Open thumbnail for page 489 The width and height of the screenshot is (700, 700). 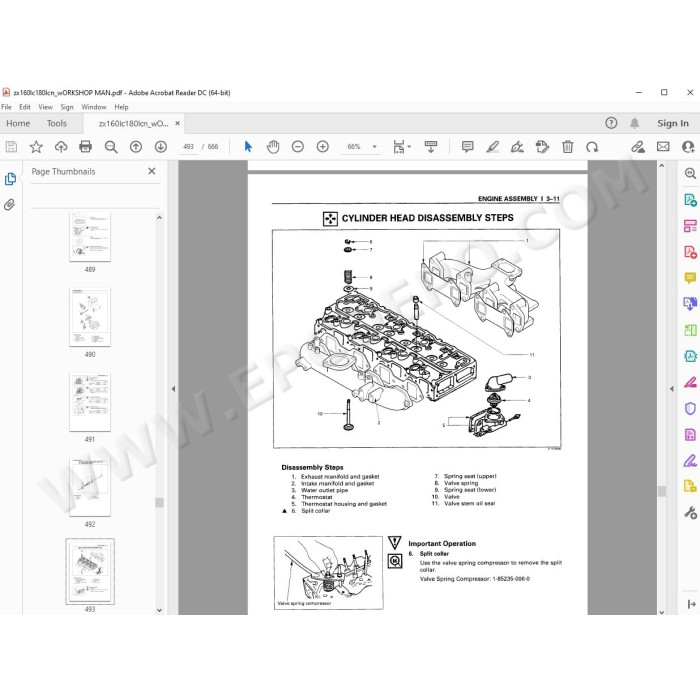(x=90, y=237)
